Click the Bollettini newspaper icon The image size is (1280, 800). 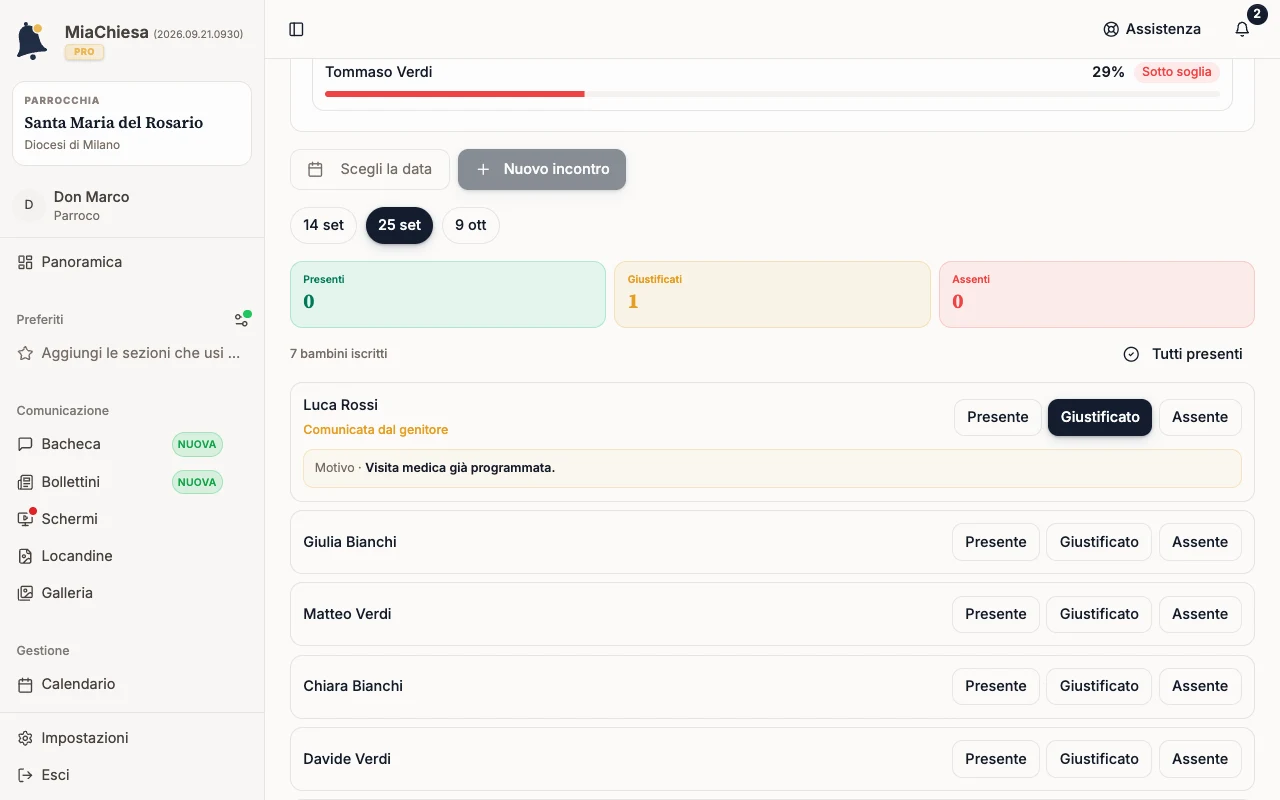(25, 482)
